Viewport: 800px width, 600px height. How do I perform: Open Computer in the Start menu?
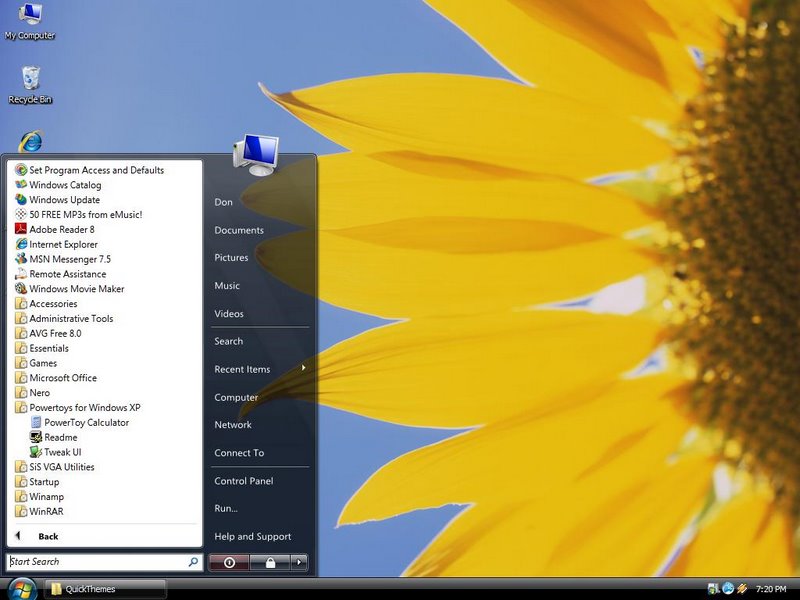(236, 397)
